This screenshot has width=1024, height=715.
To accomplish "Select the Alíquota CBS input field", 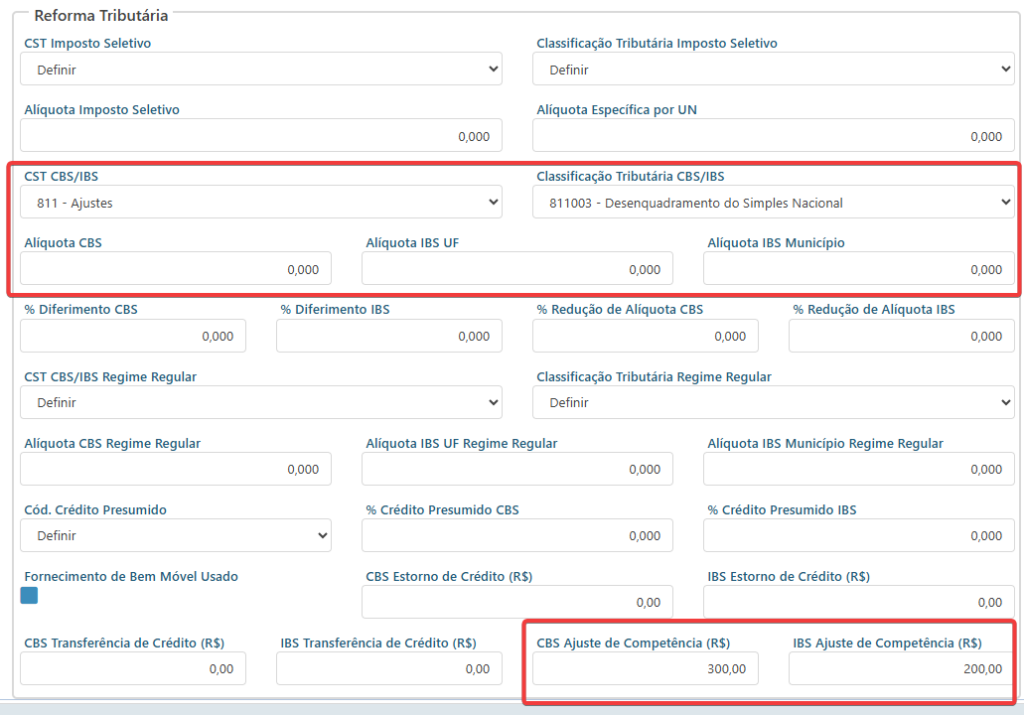I will coord(176,269).
